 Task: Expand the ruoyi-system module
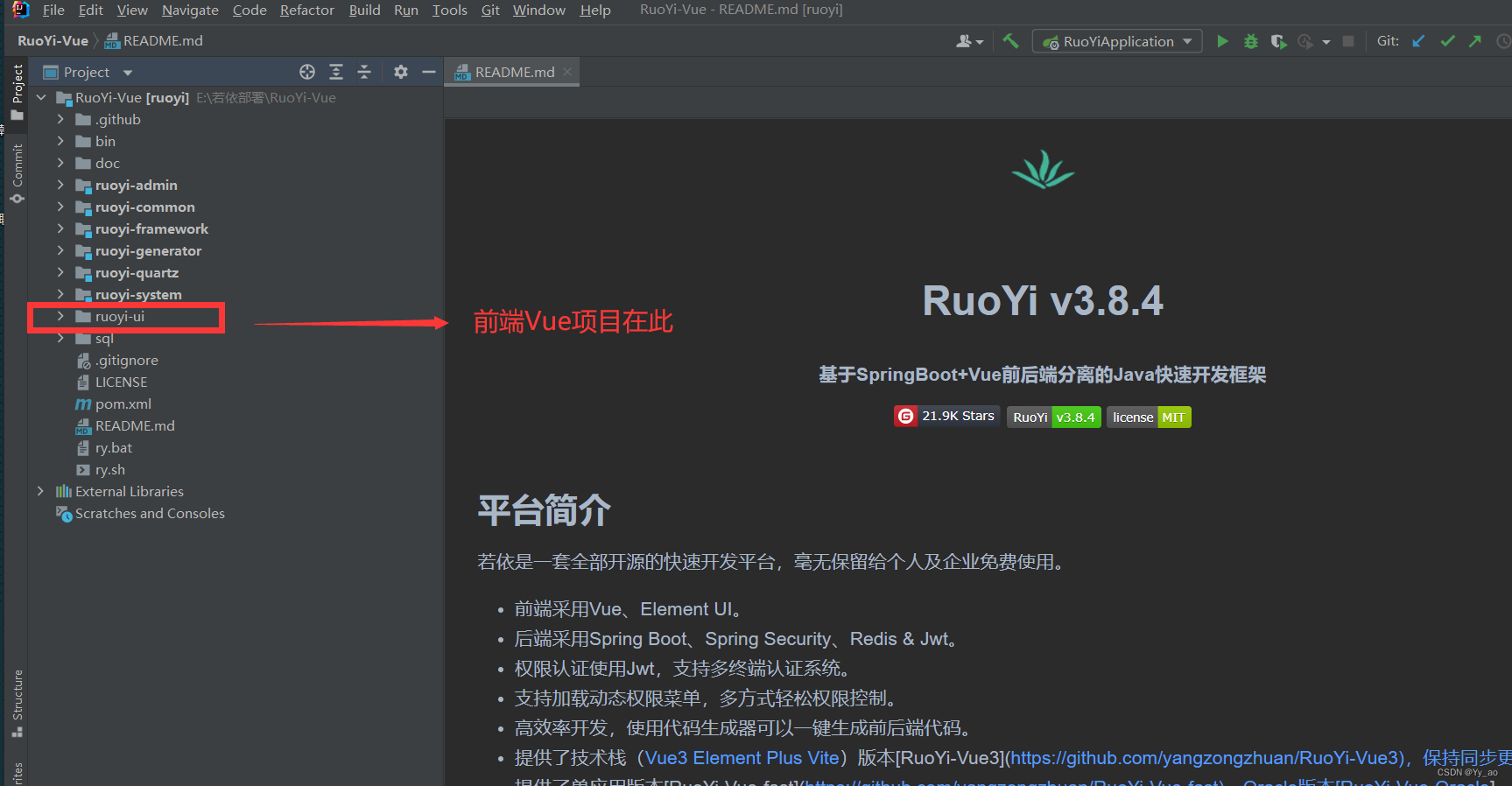[60, 294]
